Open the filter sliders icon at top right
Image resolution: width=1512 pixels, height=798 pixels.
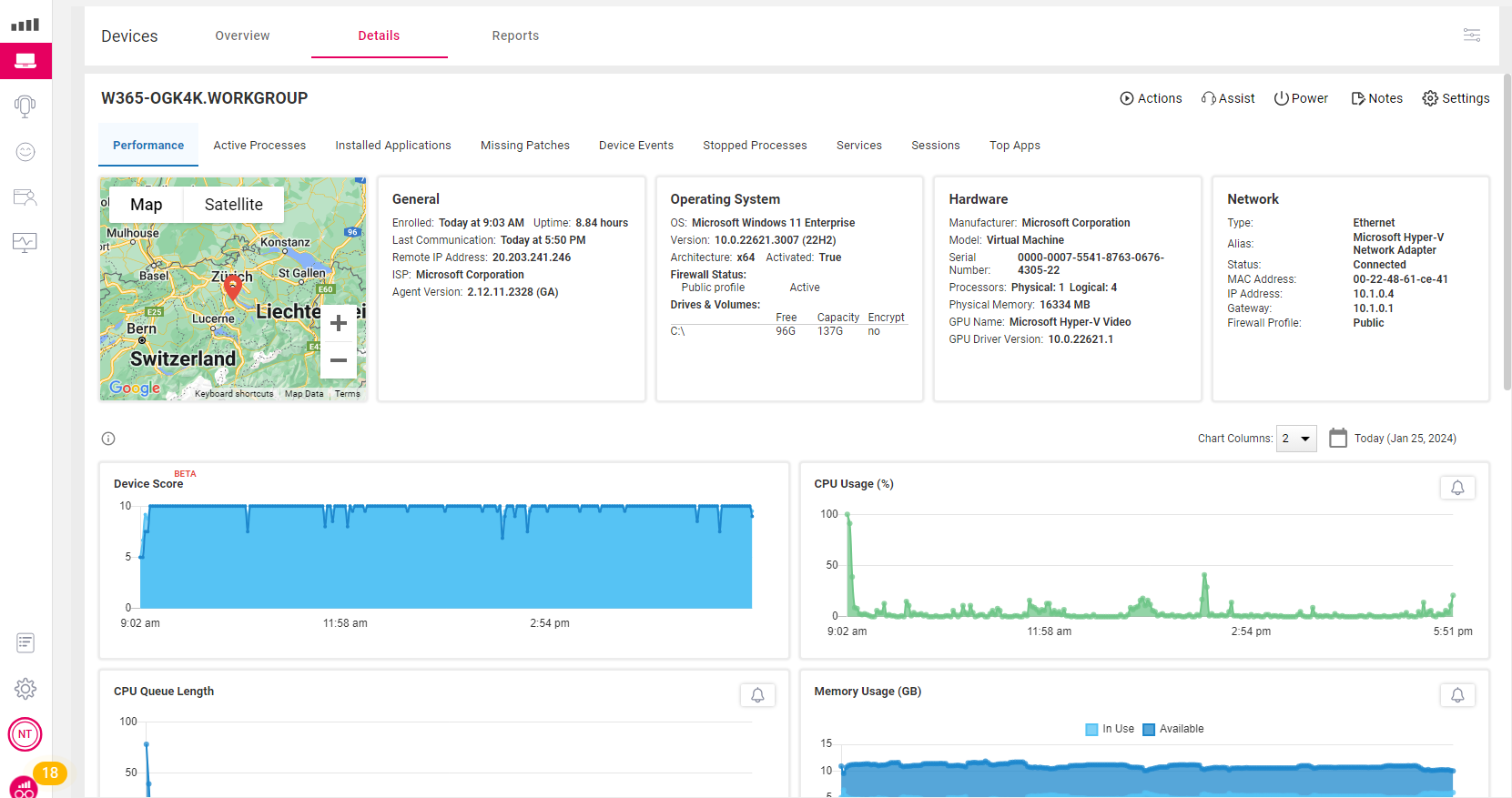click(x=1472, y=35)
